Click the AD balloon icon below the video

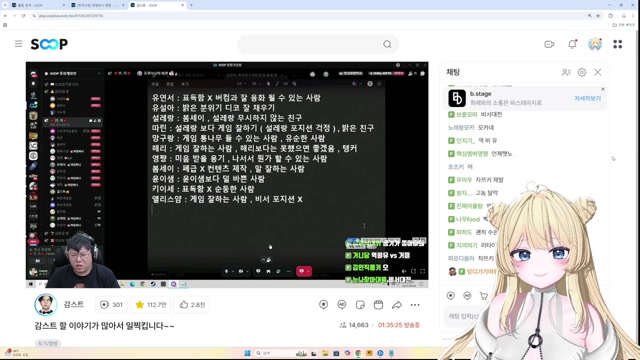pos(342,304)
